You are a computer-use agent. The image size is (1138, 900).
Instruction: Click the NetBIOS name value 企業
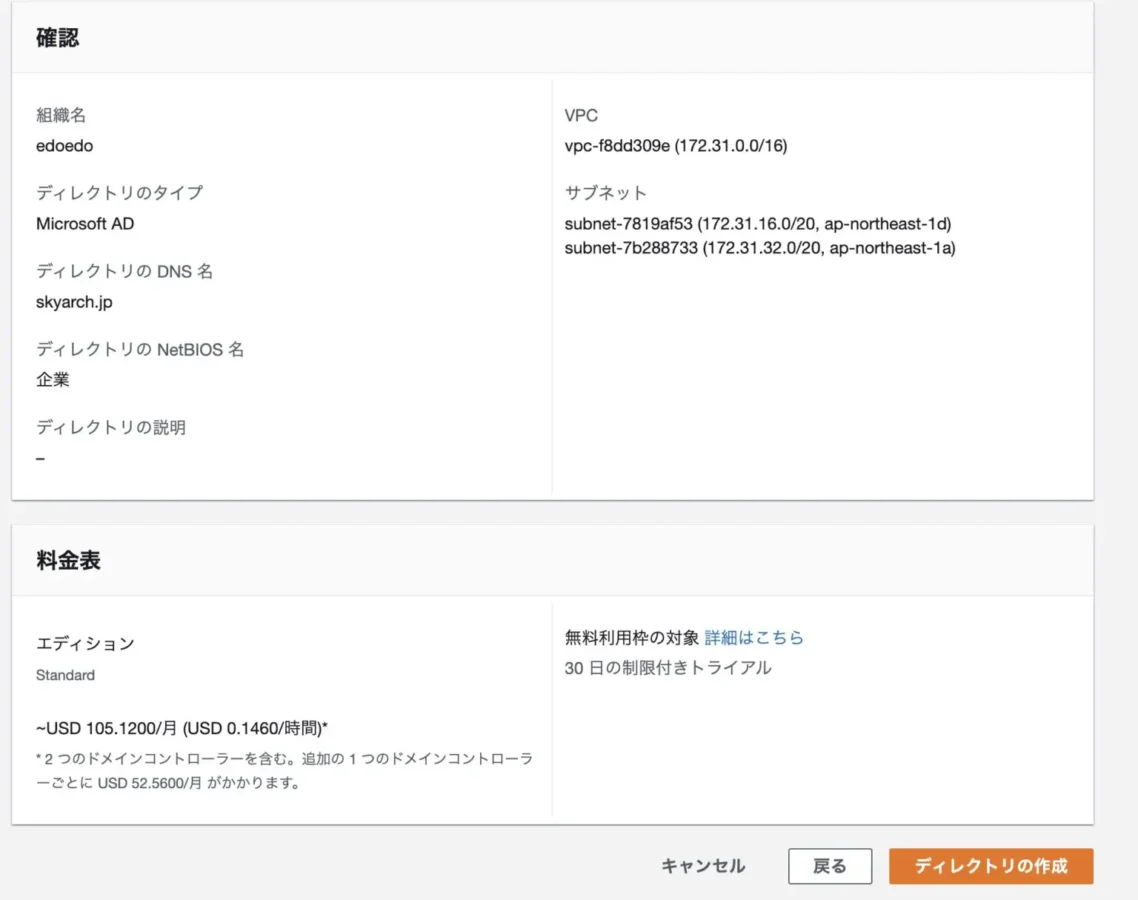tap(53, 380)
